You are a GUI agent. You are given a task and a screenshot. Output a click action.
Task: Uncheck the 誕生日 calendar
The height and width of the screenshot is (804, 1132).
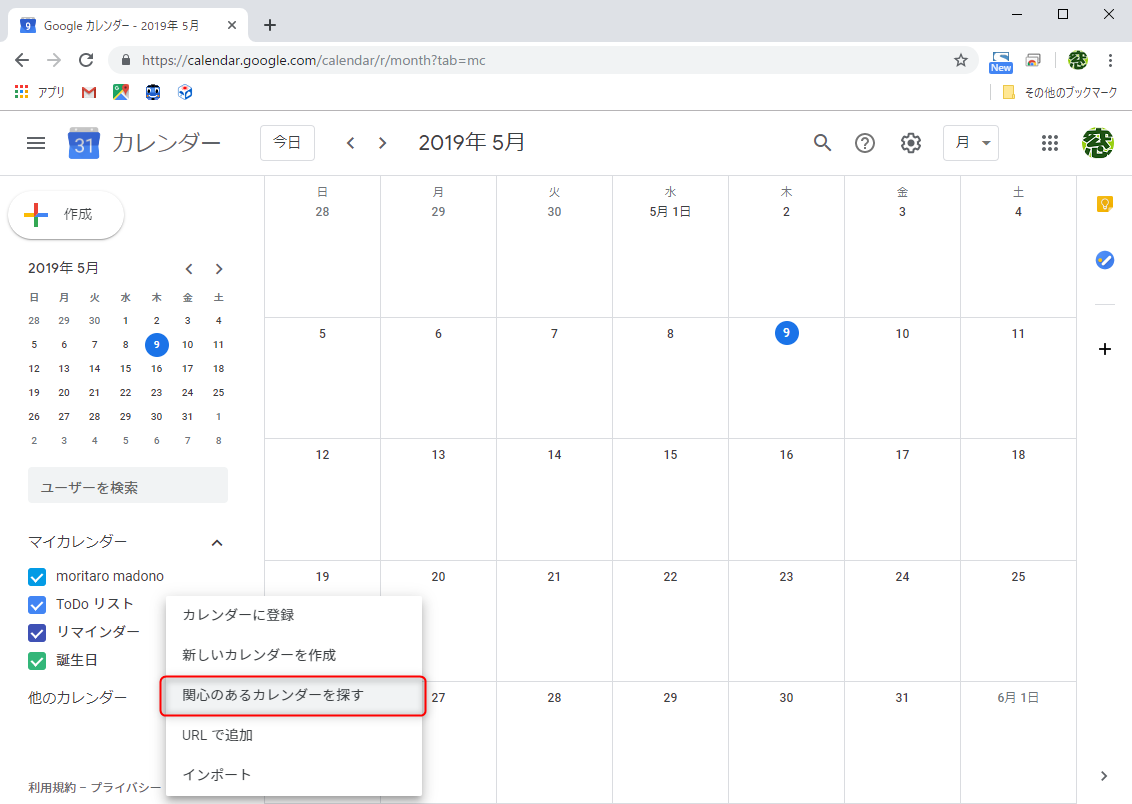[x=37, y=660]
